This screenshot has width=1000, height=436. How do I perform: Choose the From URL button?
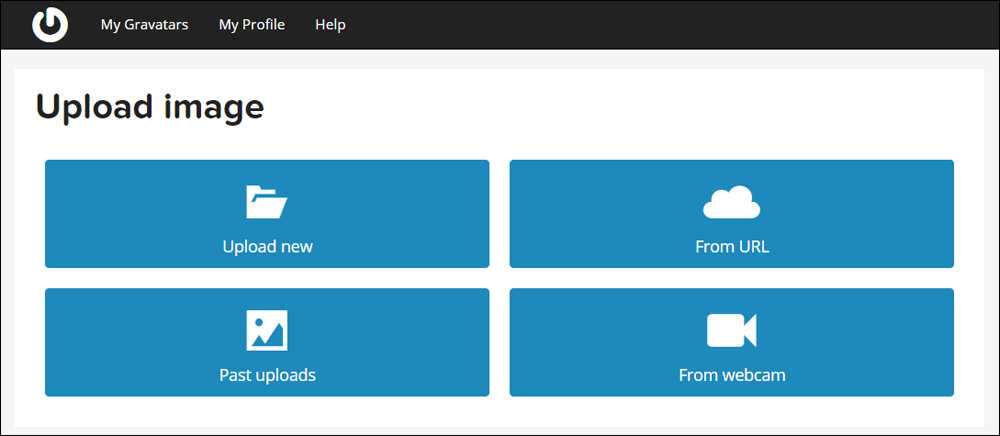tap(732, 214)
